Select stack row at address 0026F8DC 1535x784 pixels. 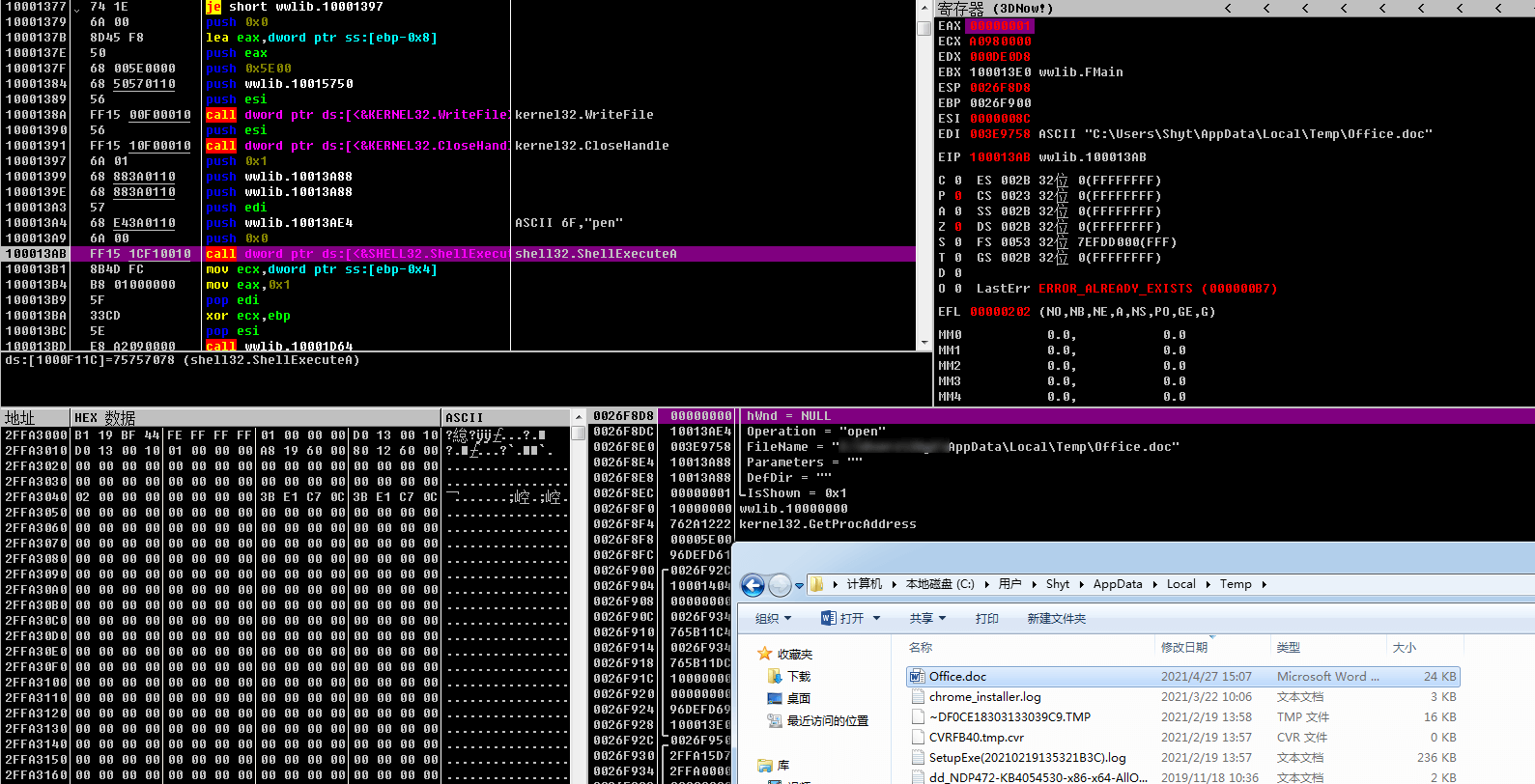click(1063, 432)
